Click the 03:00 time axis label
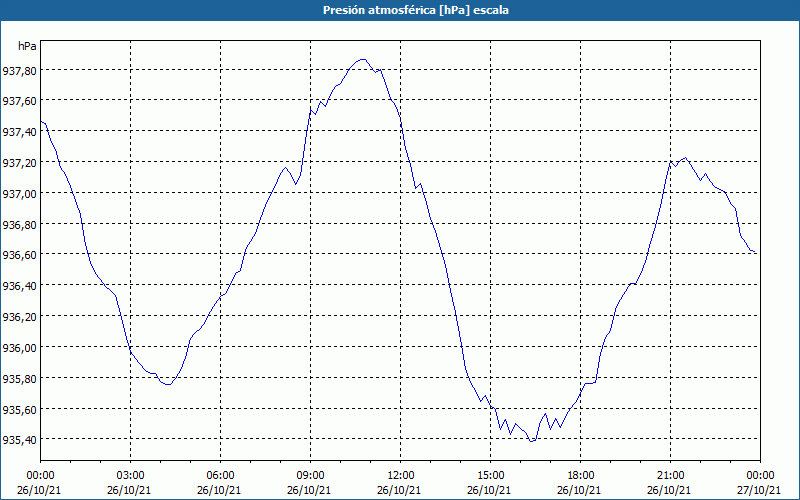Screen dimensions: 800x500 (131, 476)
